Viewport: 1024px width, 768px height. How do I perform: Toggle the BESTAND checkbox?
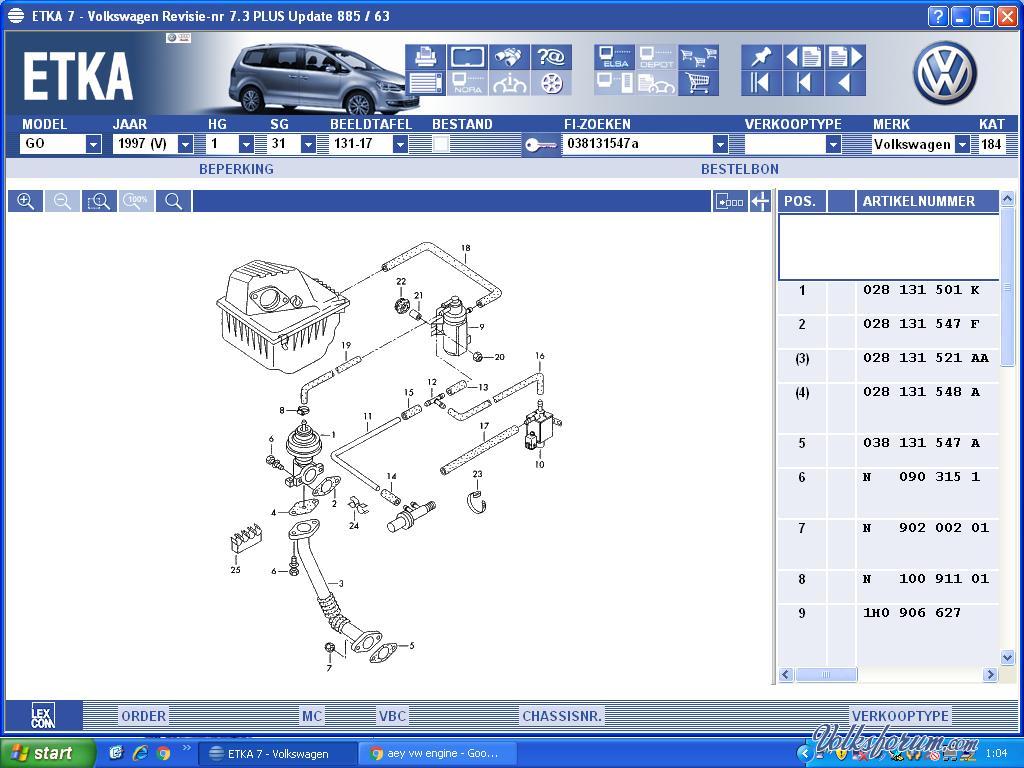(x=441, y=144)
